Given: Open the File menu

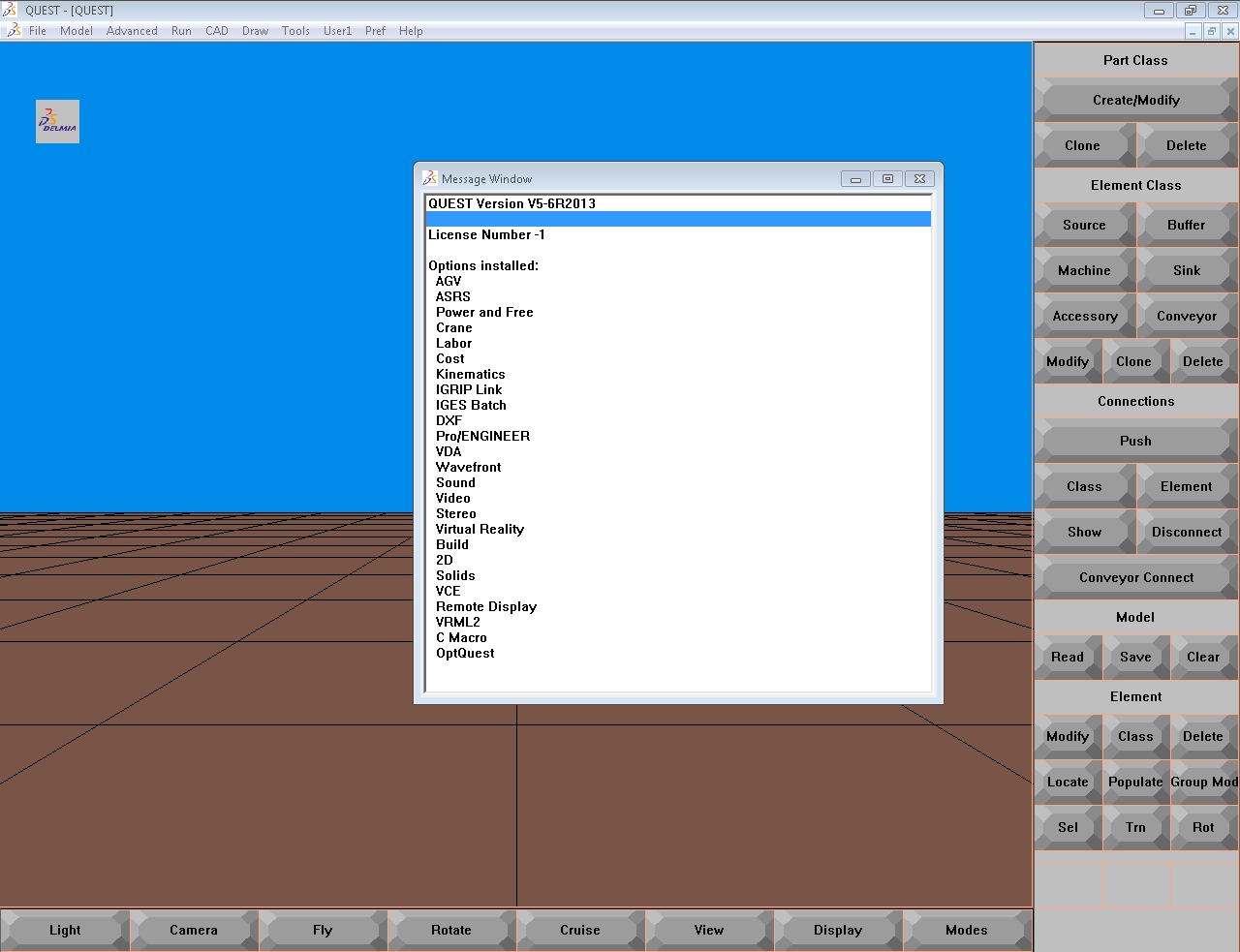Looking at the screenshot, I should tap(38, 31).
